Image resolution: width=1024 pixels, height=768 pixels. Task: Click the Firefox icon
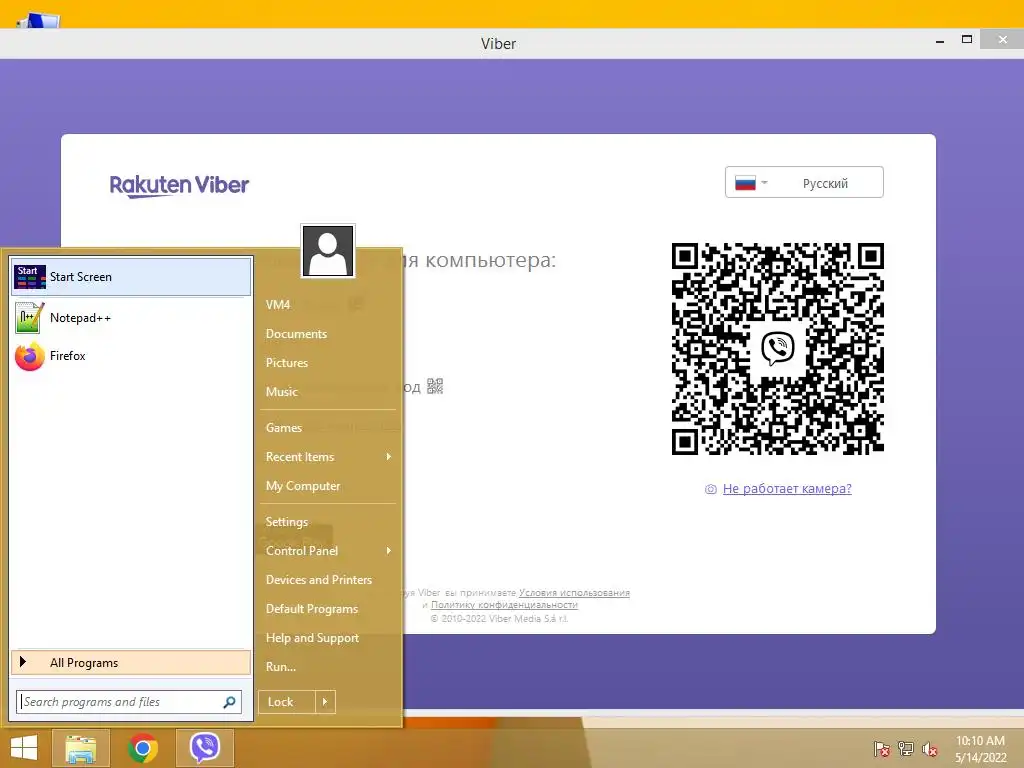point(29,357)
